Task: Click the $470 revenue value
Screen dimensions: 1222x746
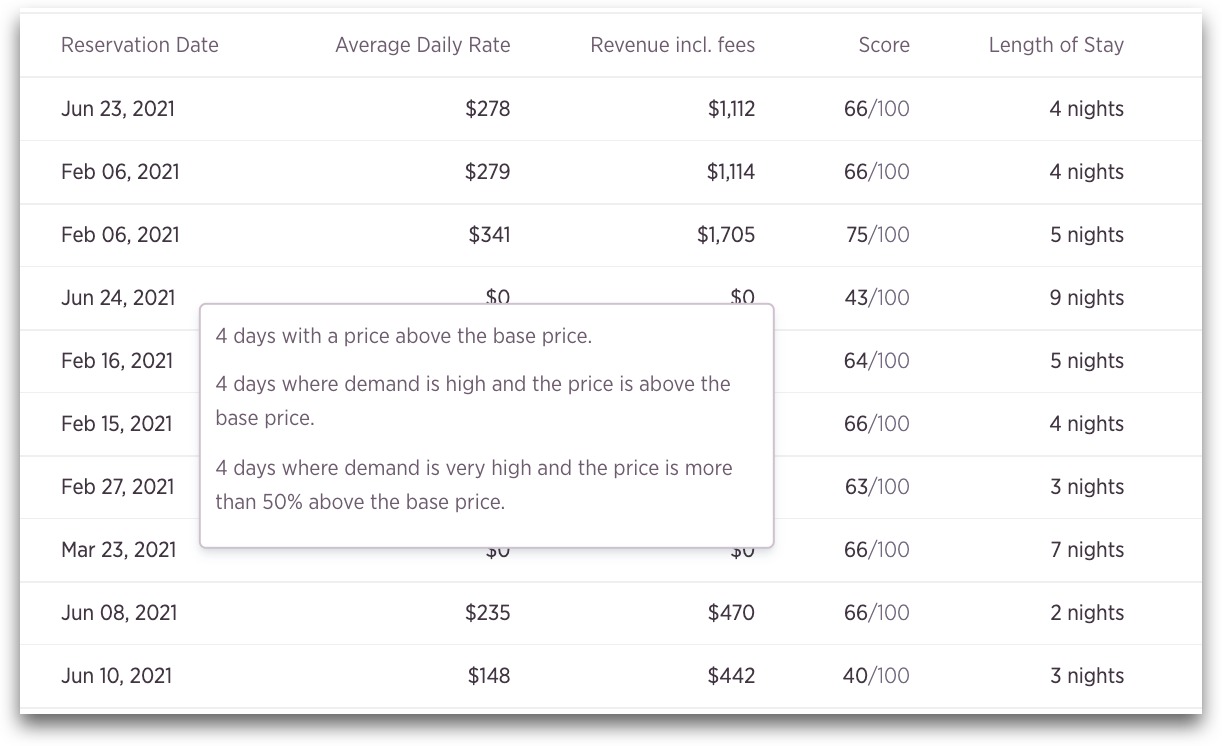Action: pyautogui.click(x=731, y=613)
